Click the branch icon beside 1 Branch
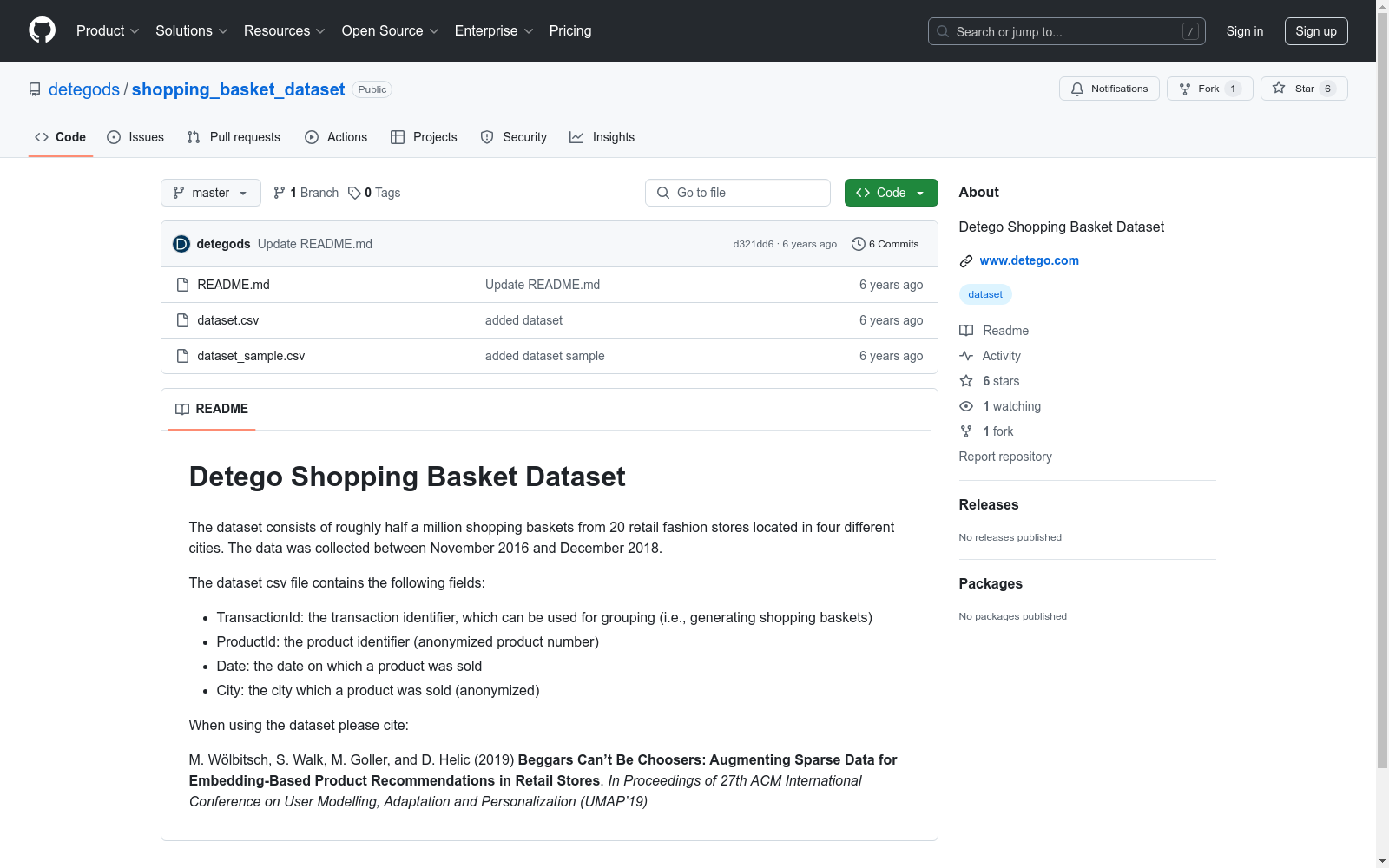Image resolution: width=1389 pixels, height=868 pixels. (280, 193)
